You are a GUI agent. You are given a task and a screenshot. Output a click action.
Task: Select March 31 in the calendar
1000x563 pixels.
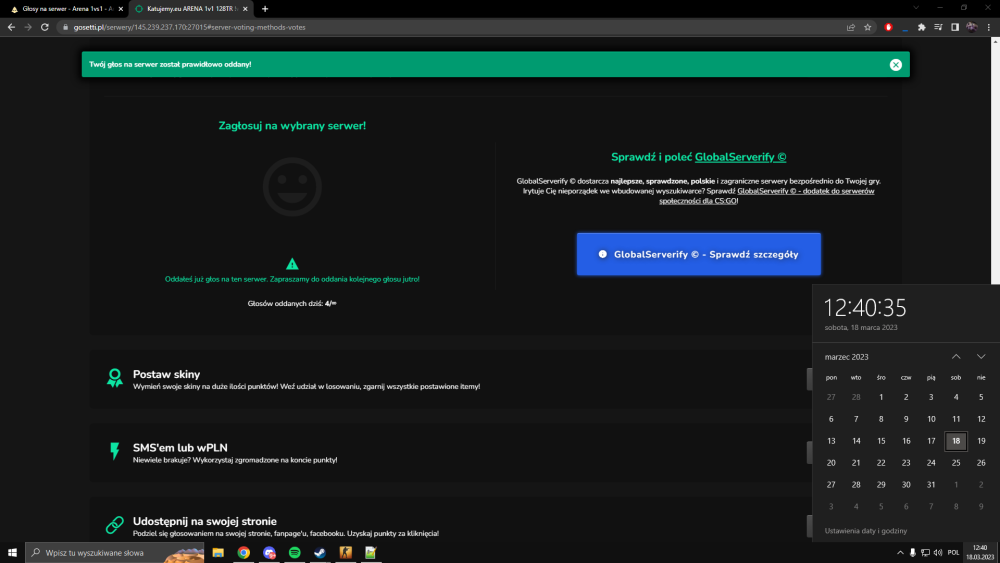[931, 485]
